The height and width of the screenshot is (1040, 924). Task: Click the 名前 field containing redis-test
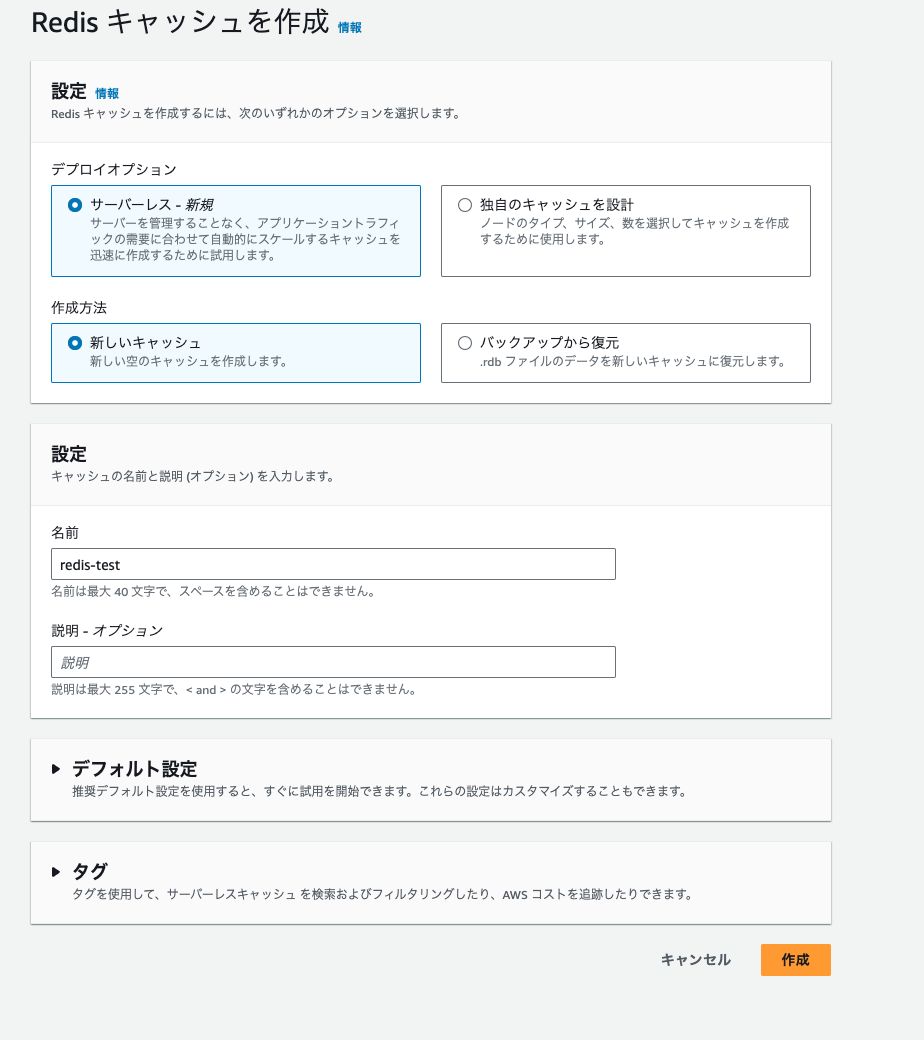(333, 564)
